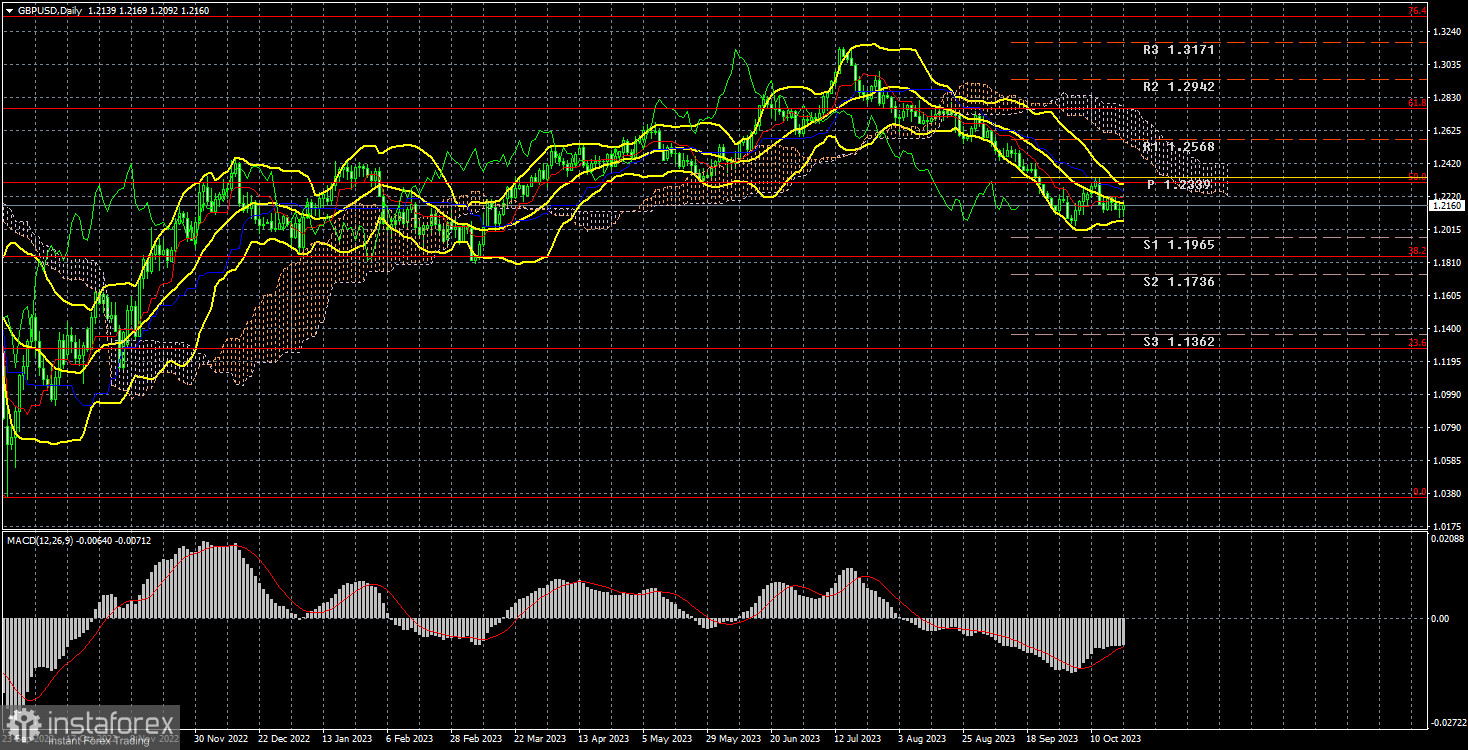Viewport: 1468px width, 750px height.
Task: Click the 1.3035 price axis value
Action: (1446, 65)
